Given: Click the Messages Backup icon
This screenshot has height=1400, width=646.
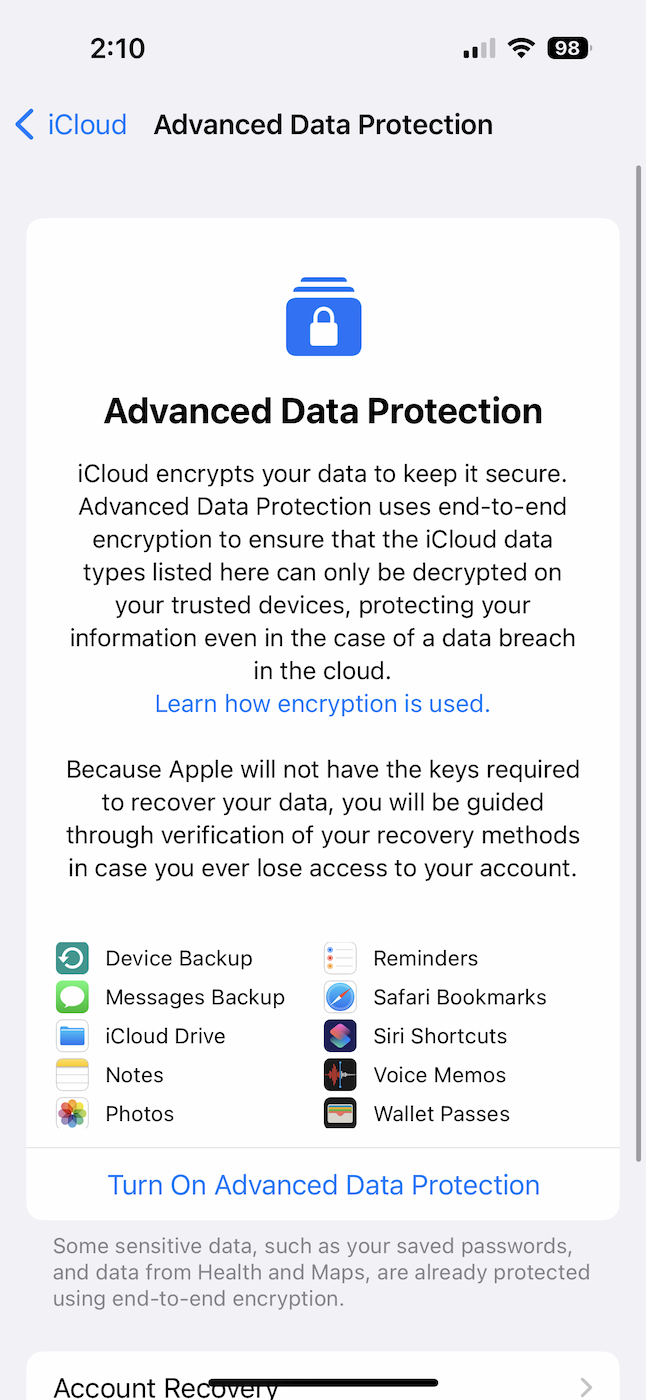Looking at the screenshot, I should [71, 996].
